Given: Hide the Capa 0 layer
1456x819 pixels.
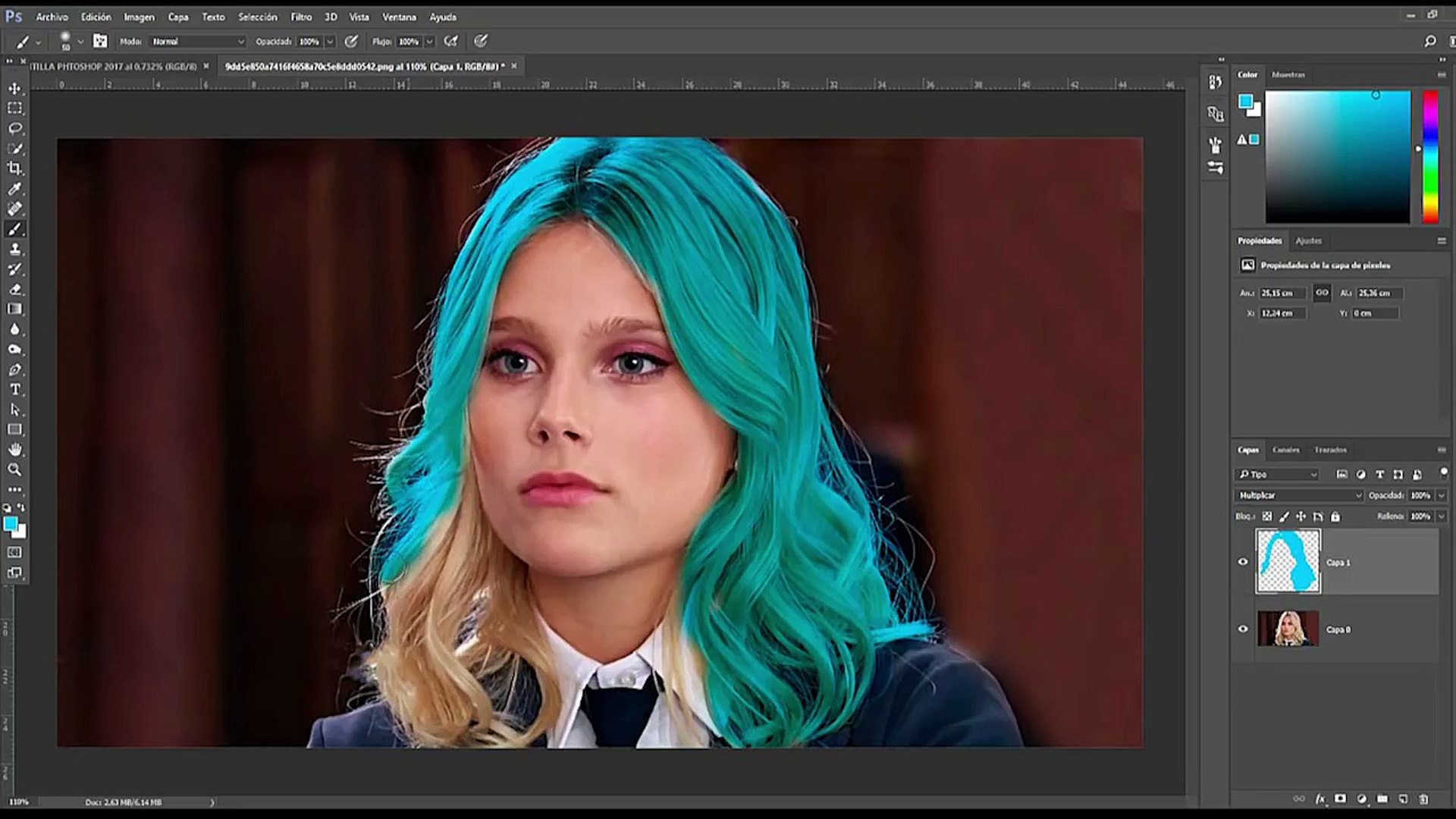Looking at the screenshot, I should tap(1243, 629).
